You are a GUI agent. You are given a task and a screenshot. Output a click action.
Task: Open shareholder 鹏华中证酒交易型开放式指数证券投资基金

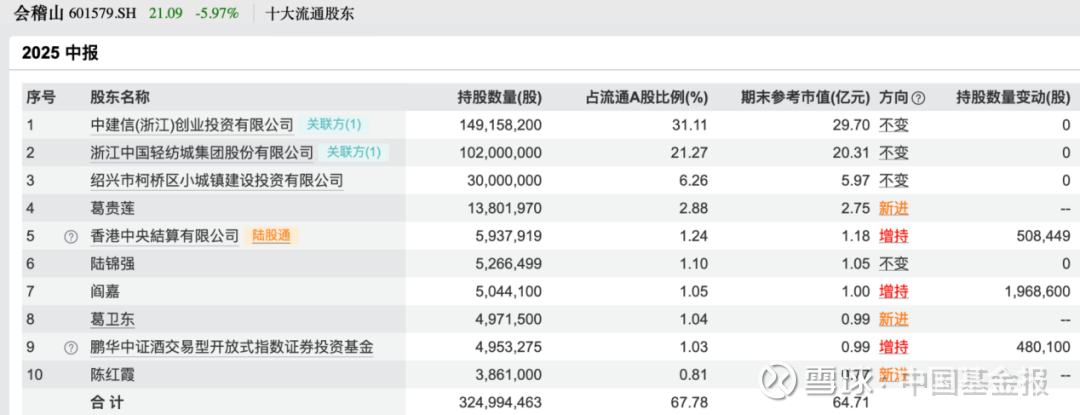[x=232, y=347]
